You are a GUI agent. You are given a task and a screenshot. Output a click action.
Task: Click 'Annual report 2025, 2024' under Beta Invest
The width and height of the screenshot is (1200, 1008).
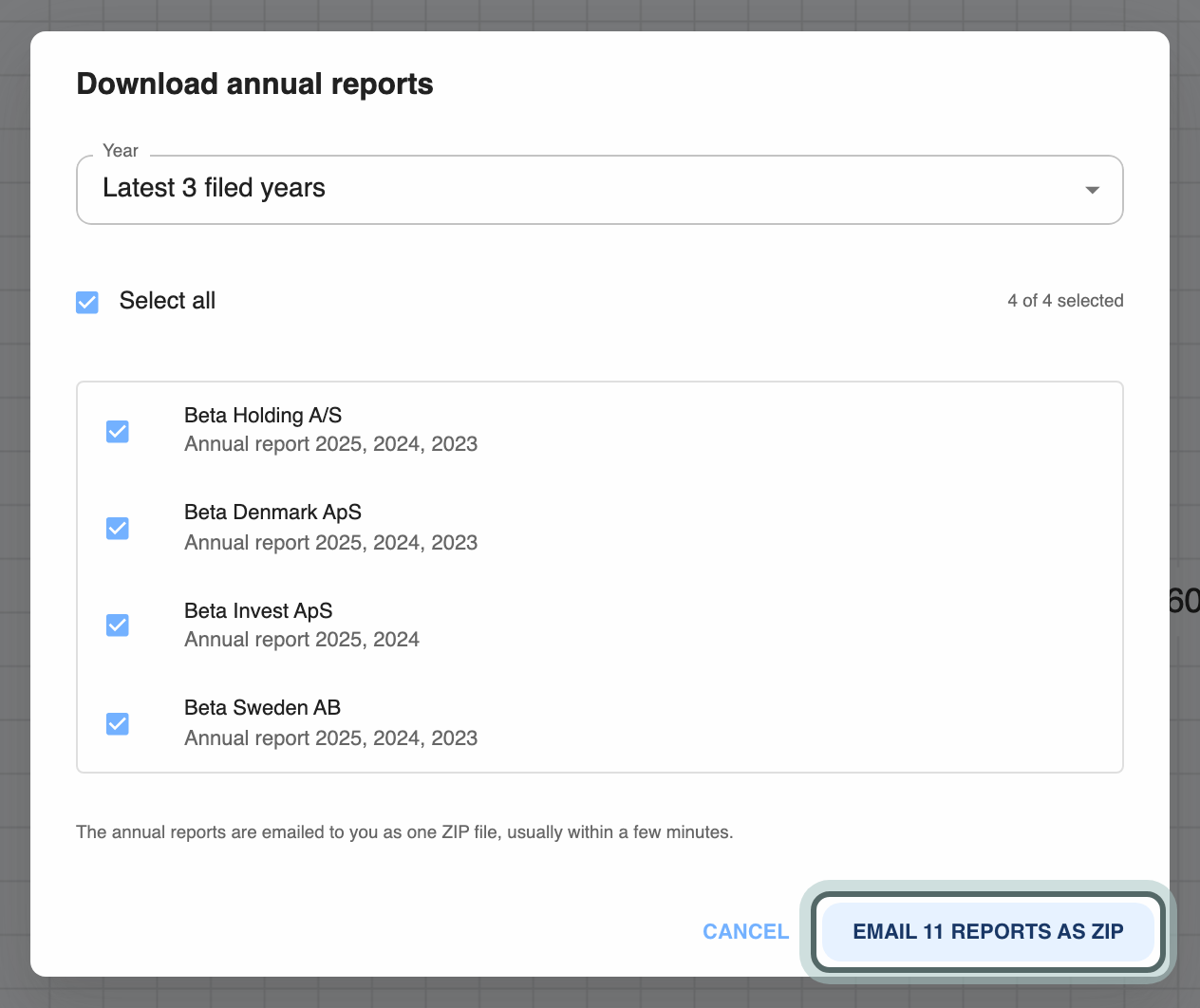coord(302,640)
